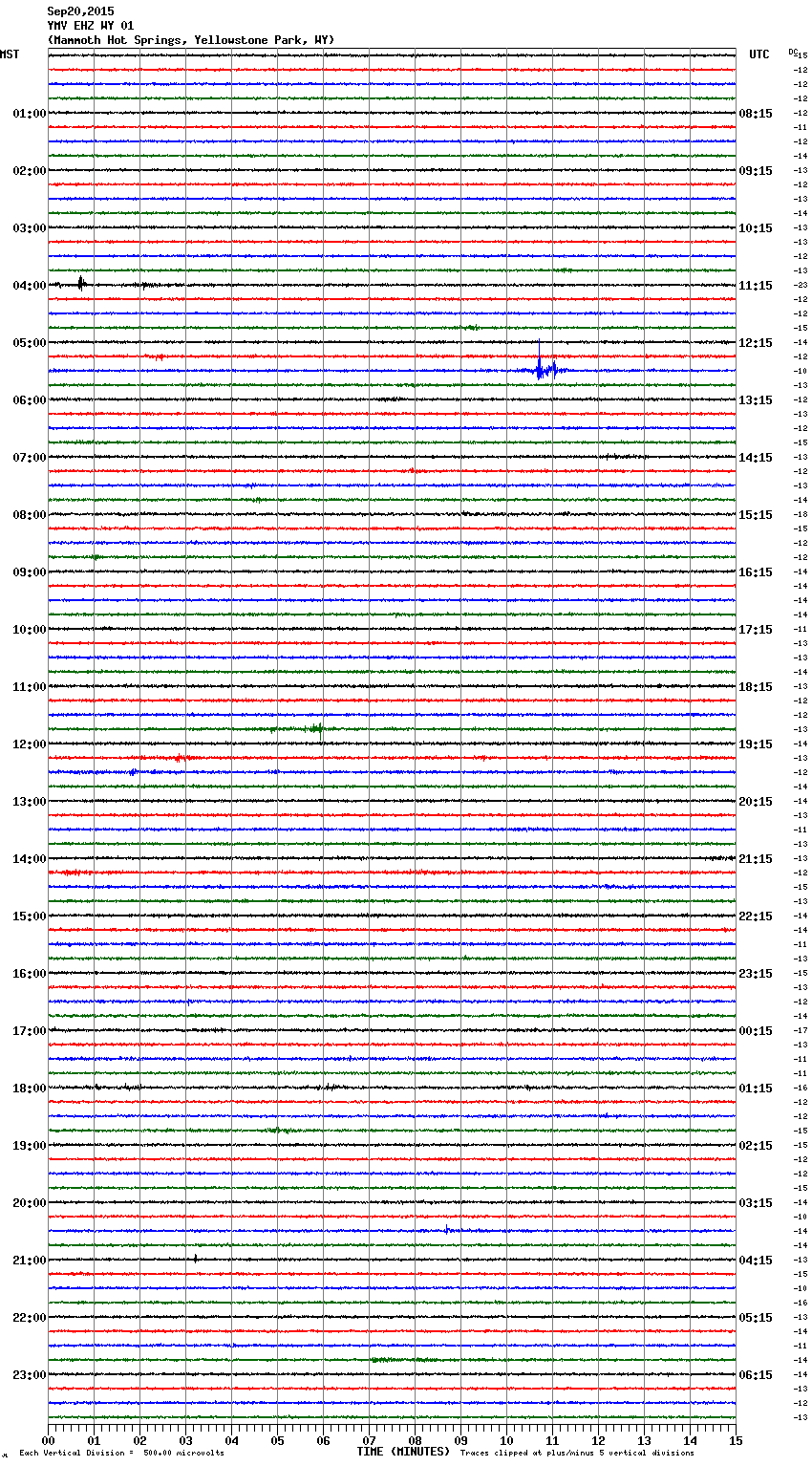This screenshot has width=812, height=1466.
Task: Select the 16:00 MST hour label
Action: pos(30,974)
